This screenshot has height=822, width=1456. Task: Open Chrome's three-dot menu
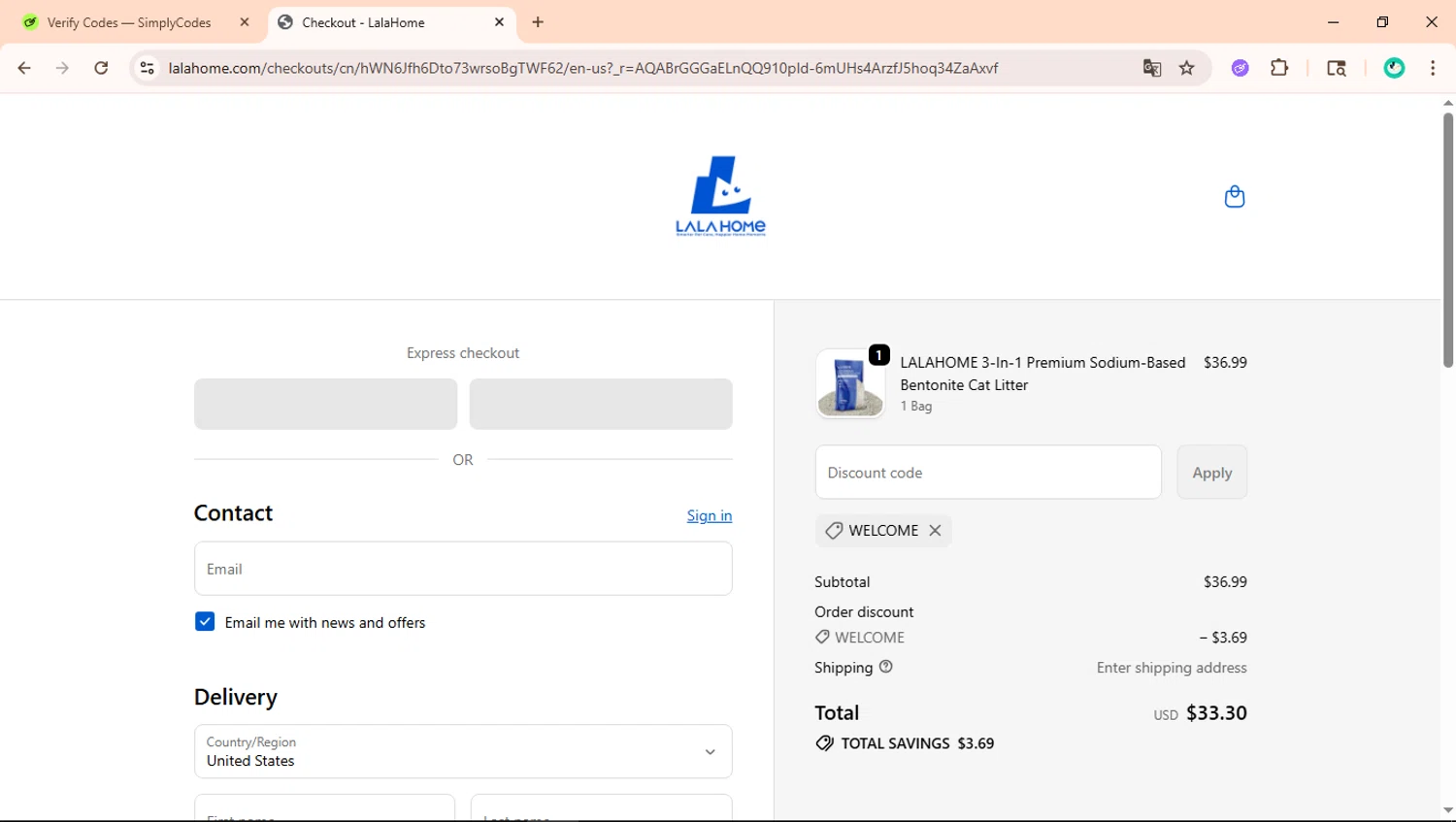(1433, 68)
